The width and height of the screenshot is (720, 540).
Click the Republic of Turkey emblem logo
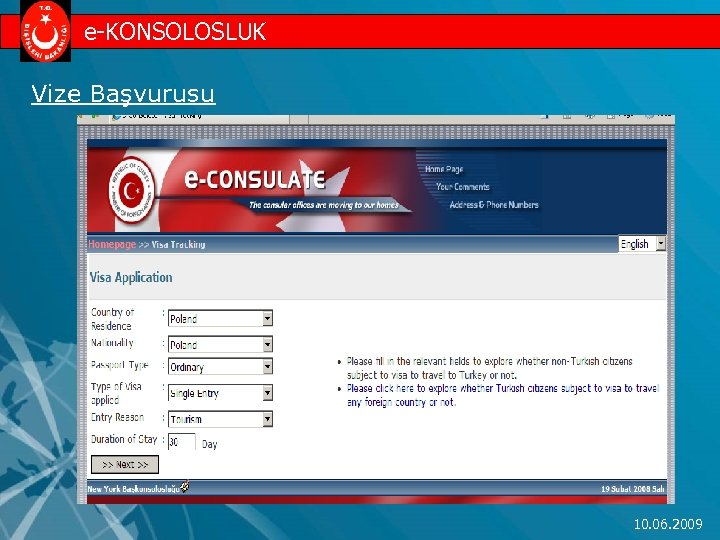coord(131,190)
